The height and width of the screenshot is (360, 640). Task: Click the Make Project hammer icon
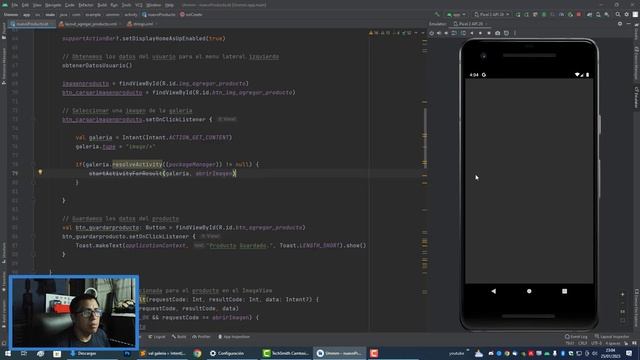pyautogui.click(x=437, y=14)
